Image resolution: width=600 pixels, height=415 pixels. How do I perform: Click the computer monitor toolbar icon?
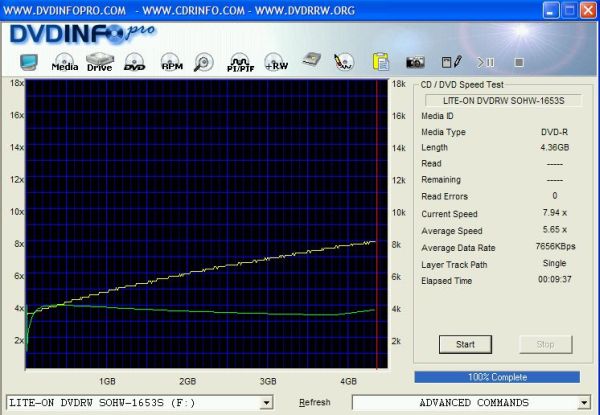[29, 62]
